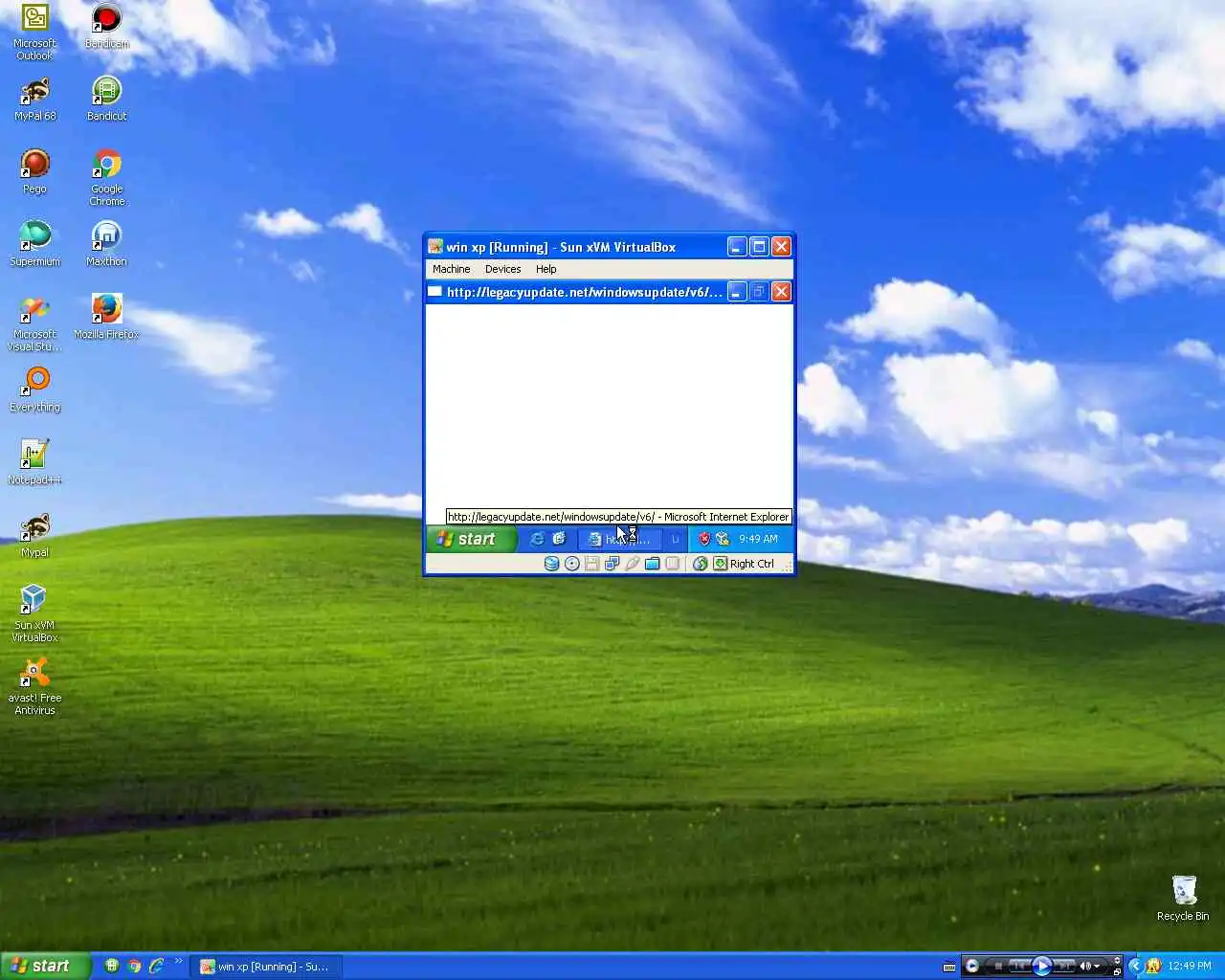Click the VirtualBox shared folders indicator icon
Screen dimensions: 1225x980
[652, 564]
